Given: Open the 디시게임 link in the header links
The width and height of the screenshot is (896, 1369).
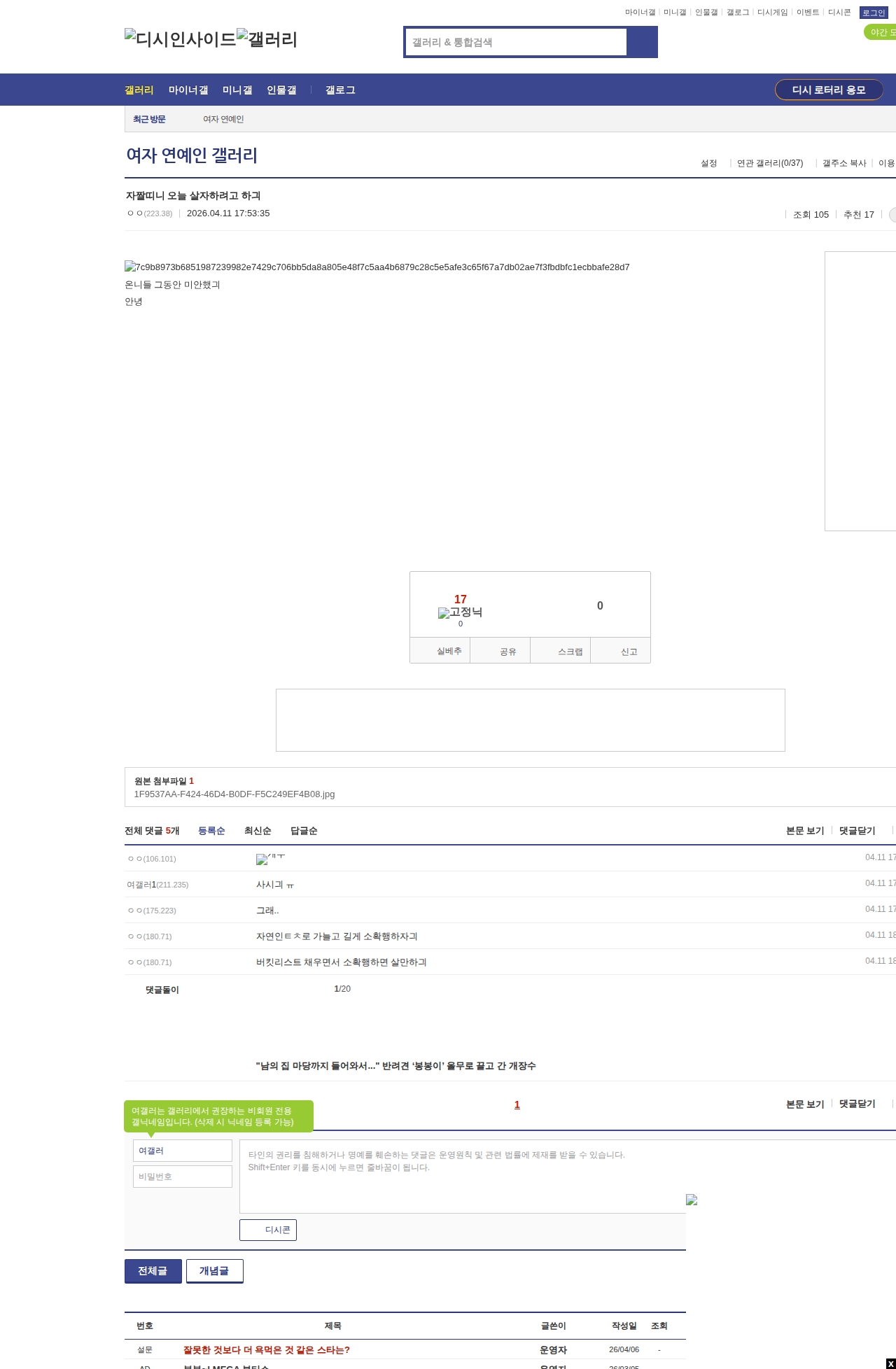Looking at the screenshot, I should [x=773, y=13].
